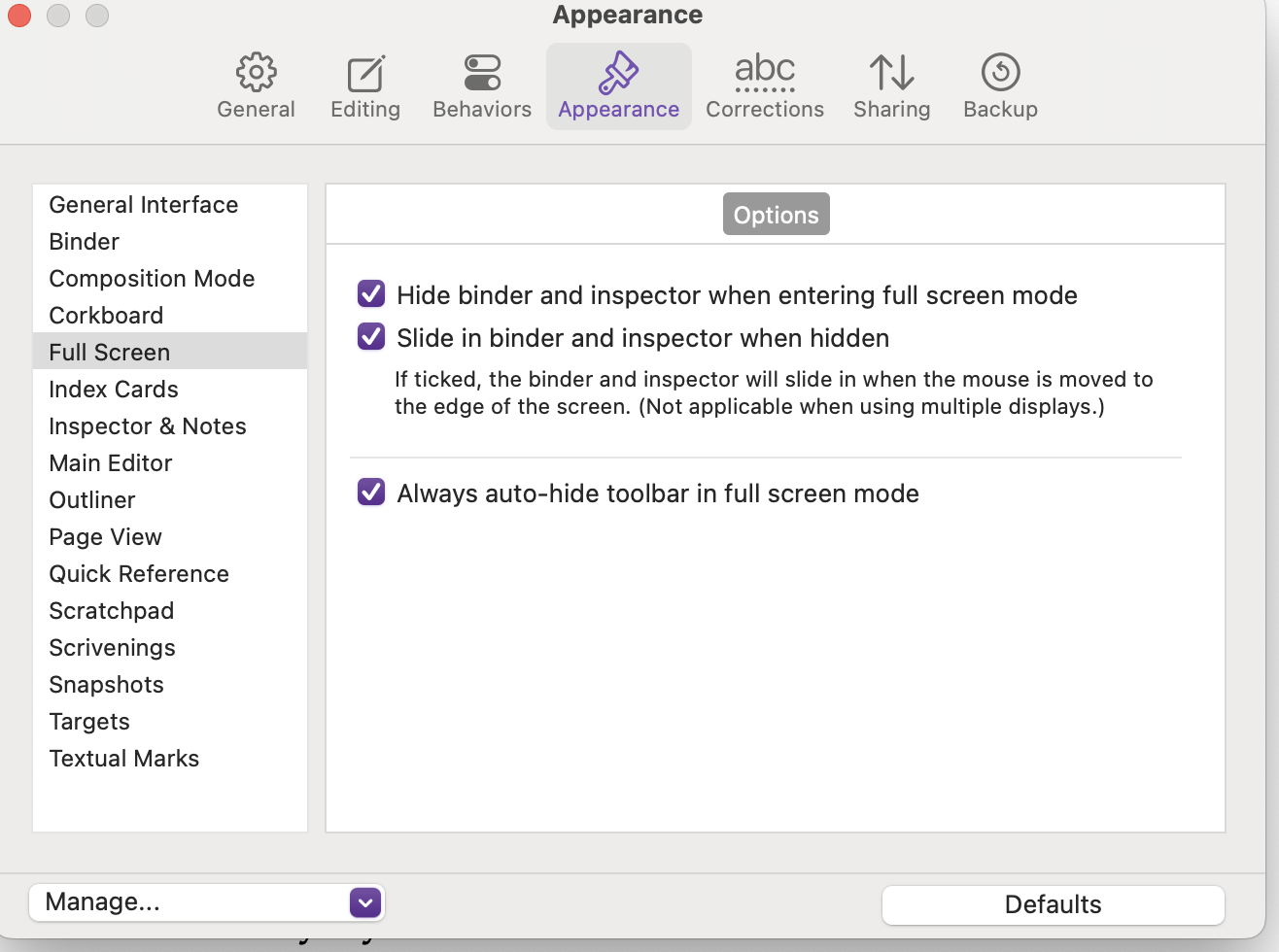Open Corrections preferences abc icon
The image size is (1279, 952).
[765, 73]
